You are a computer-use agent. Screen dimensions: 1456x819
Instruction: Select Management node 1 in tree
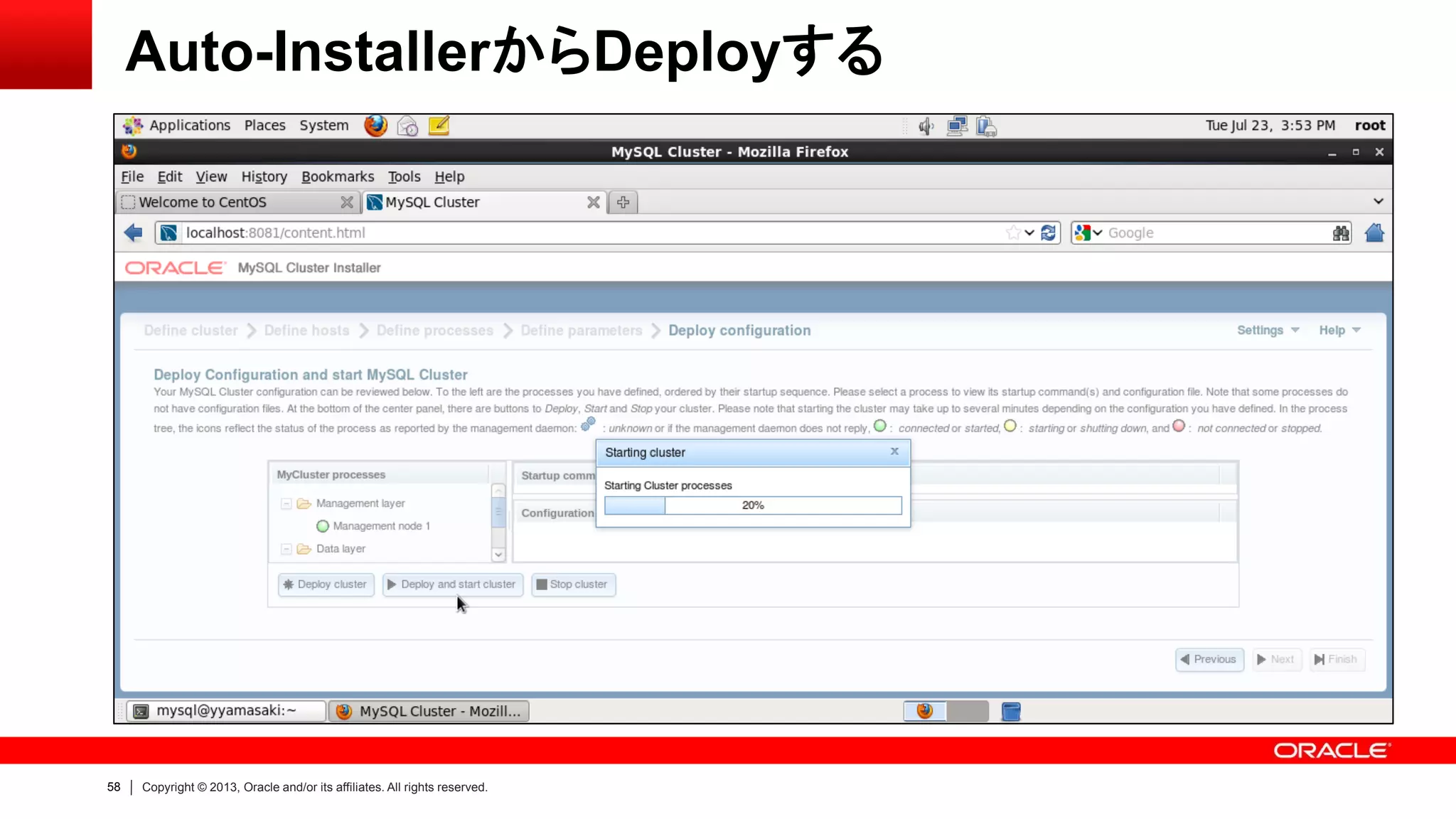coord(381,526)
